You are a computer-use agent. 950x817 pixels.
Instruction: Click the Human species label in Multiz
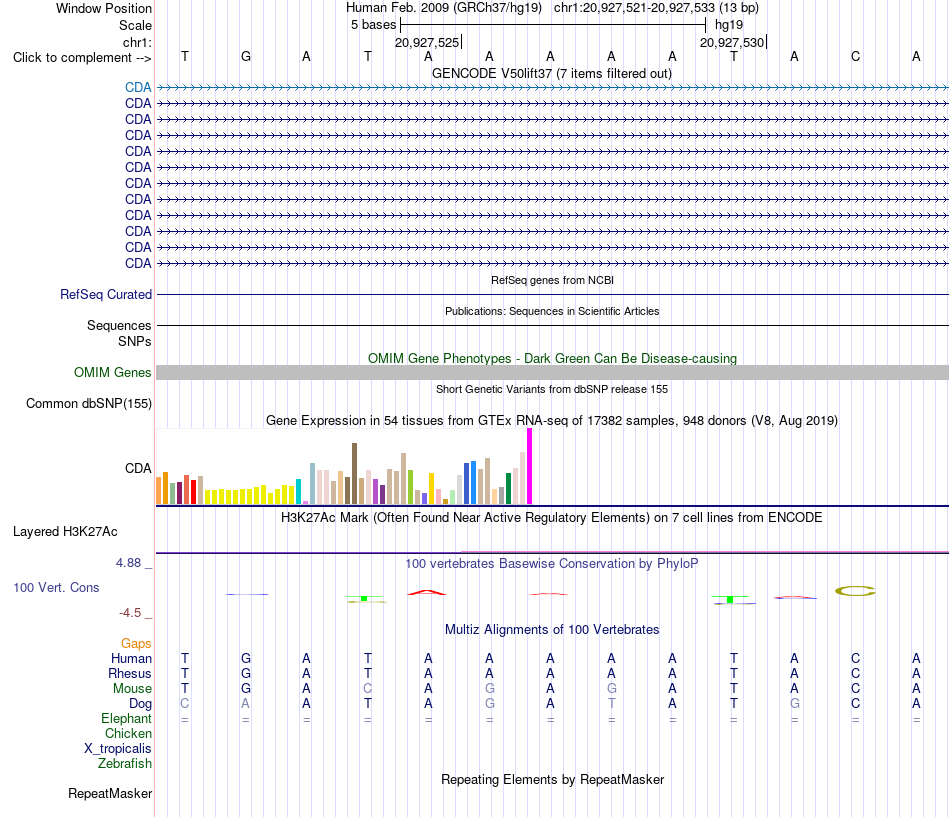[x=131, y=659]
